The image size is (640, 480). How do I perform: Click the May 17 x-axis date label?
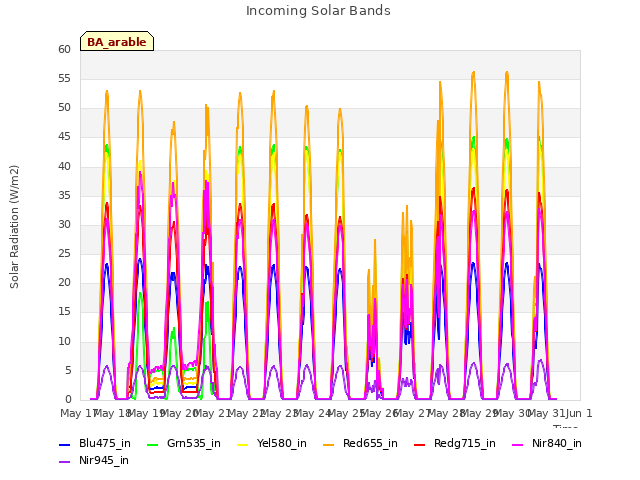78,413
